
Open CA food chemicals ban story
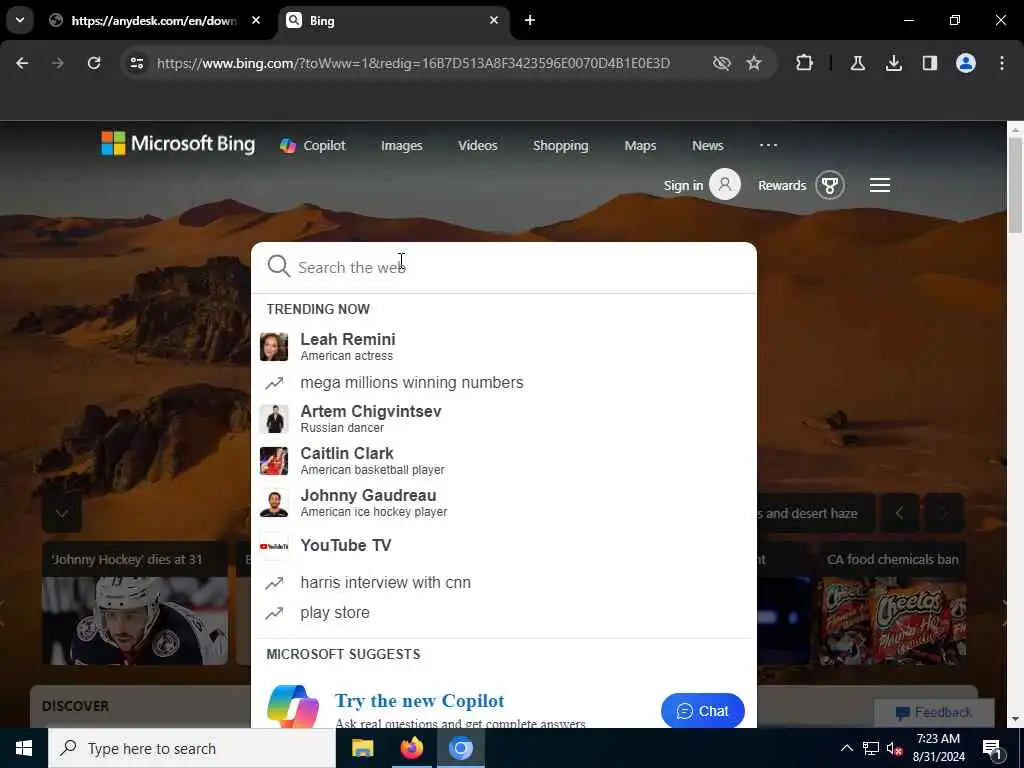892,603
